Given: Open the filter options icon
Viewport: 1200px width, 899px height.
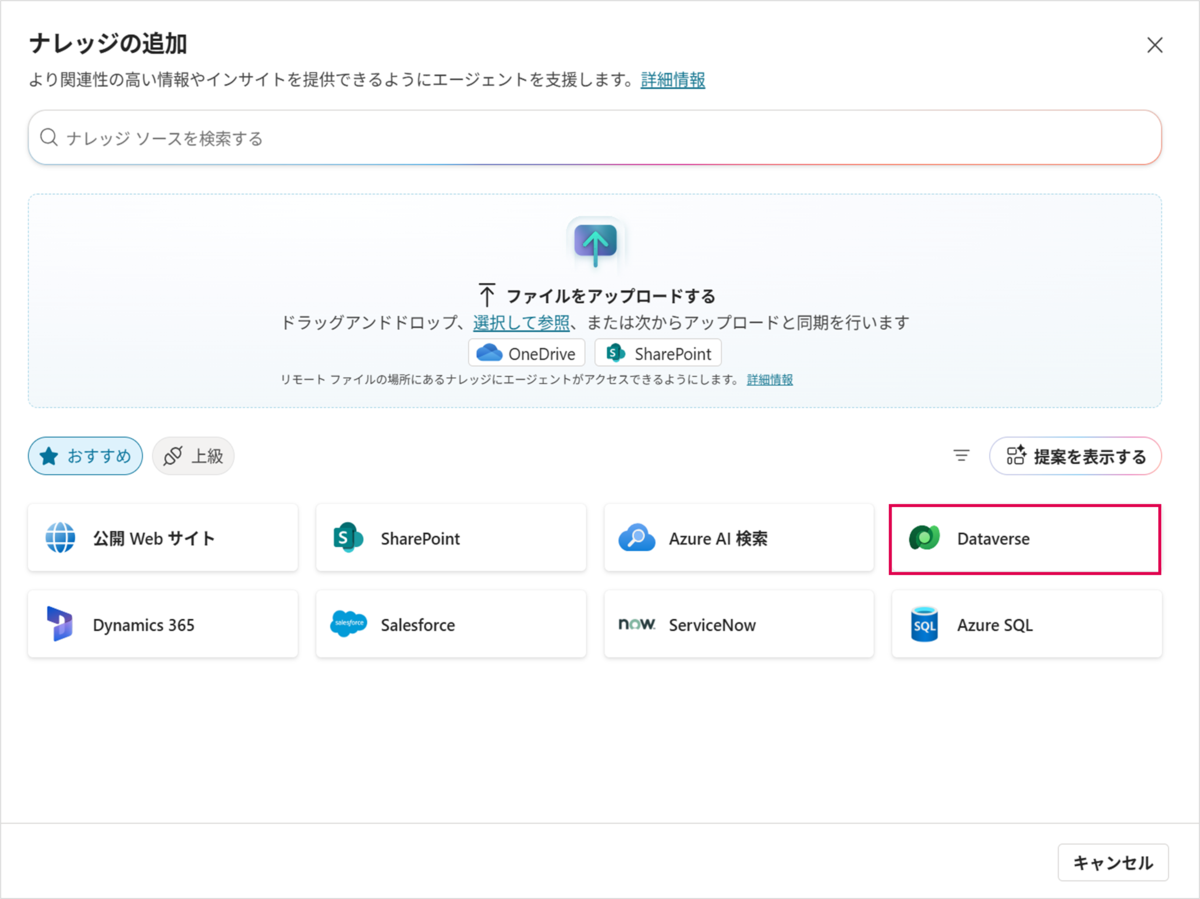Looking at the screenshot, I should [961, 455].
